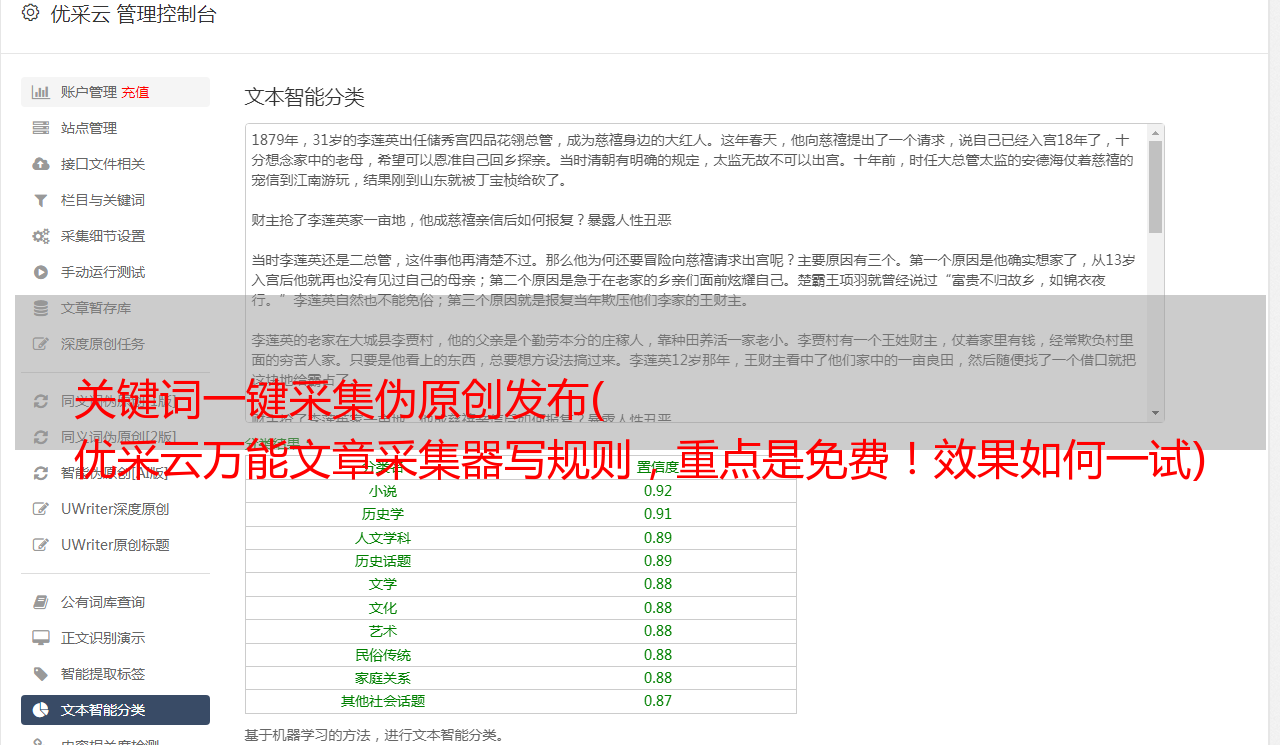Click the filter funnel icon for 栏目与关键词
Viewport: 1280px width, 745px height.
coord(41,200)
